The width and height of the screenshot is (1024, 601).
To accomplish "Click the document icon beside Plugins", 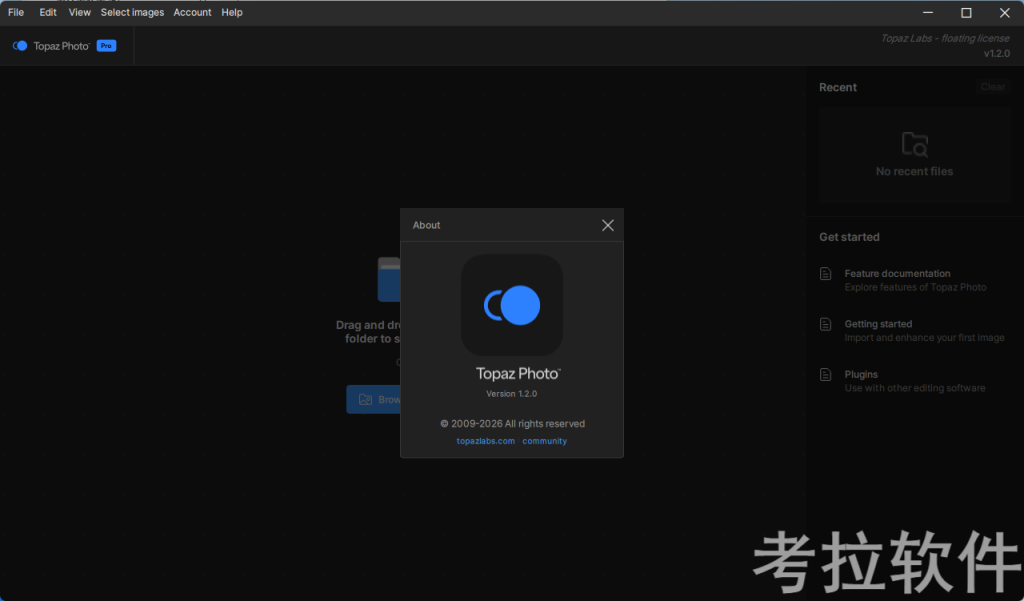I will point(825,374).
